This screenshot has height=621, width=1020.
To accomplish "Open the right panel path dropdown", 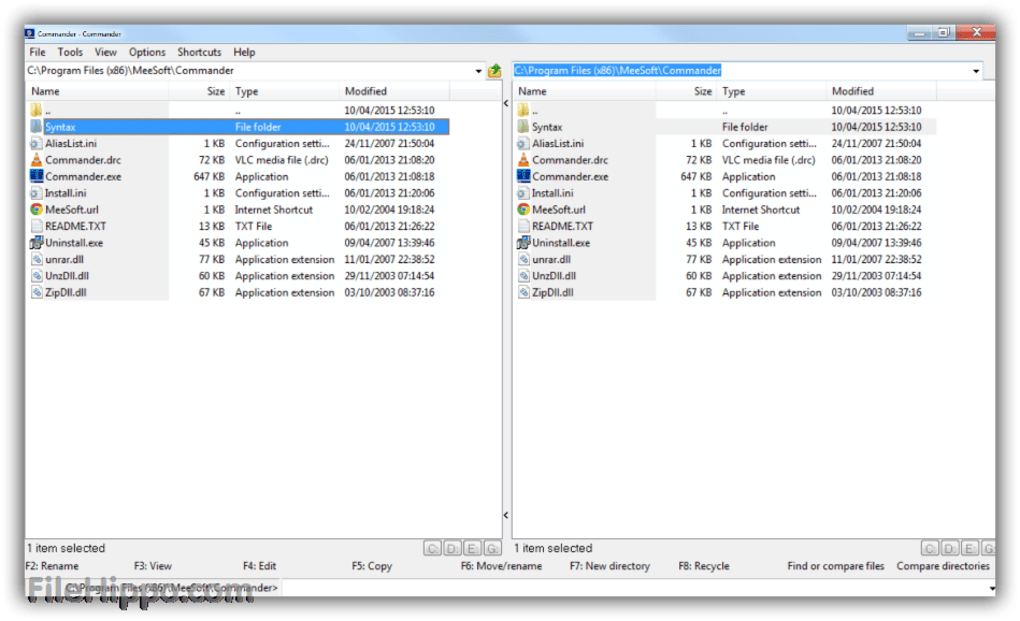I will [976, 71].
